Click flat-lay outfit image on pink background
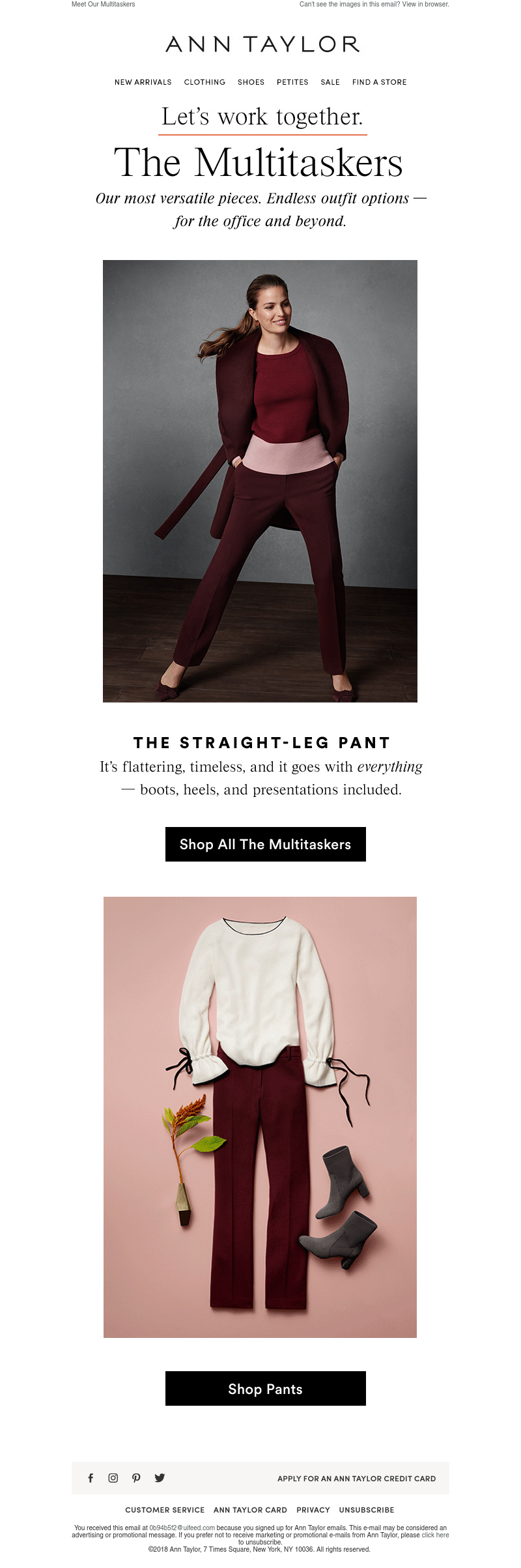The width and height of the screenshot is (521, 1568). pos(260,1117)
